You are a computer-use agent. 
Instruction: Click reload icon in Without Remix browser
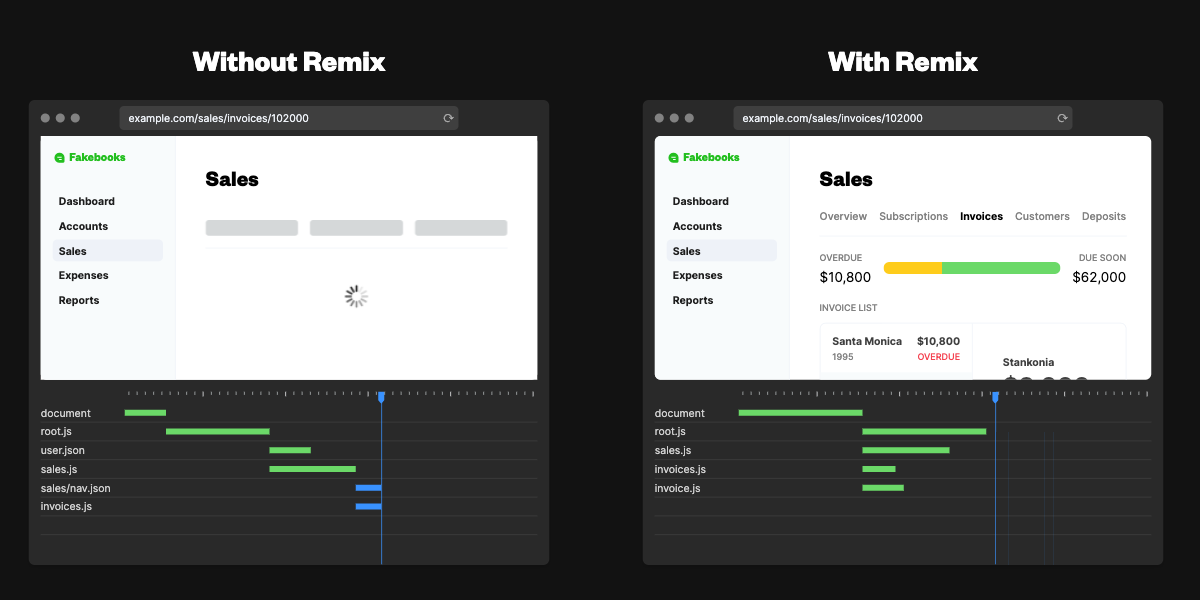point(449,118)
